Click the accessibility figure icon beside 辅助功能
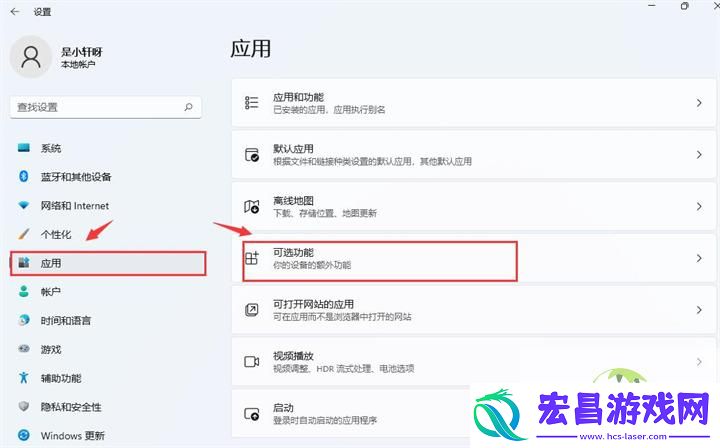 coord(23,378)
